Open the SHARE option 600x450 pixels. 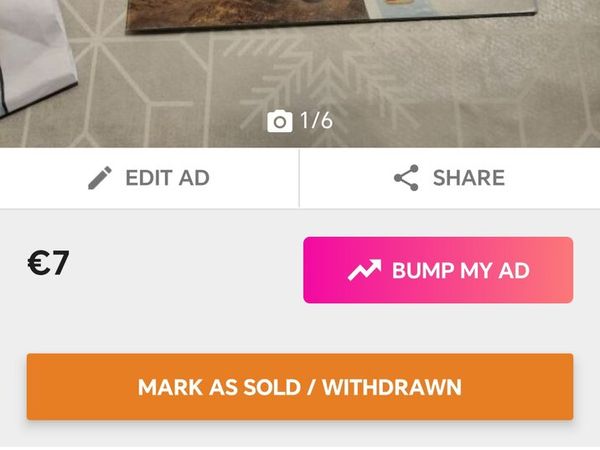click(x=450, y=178)
